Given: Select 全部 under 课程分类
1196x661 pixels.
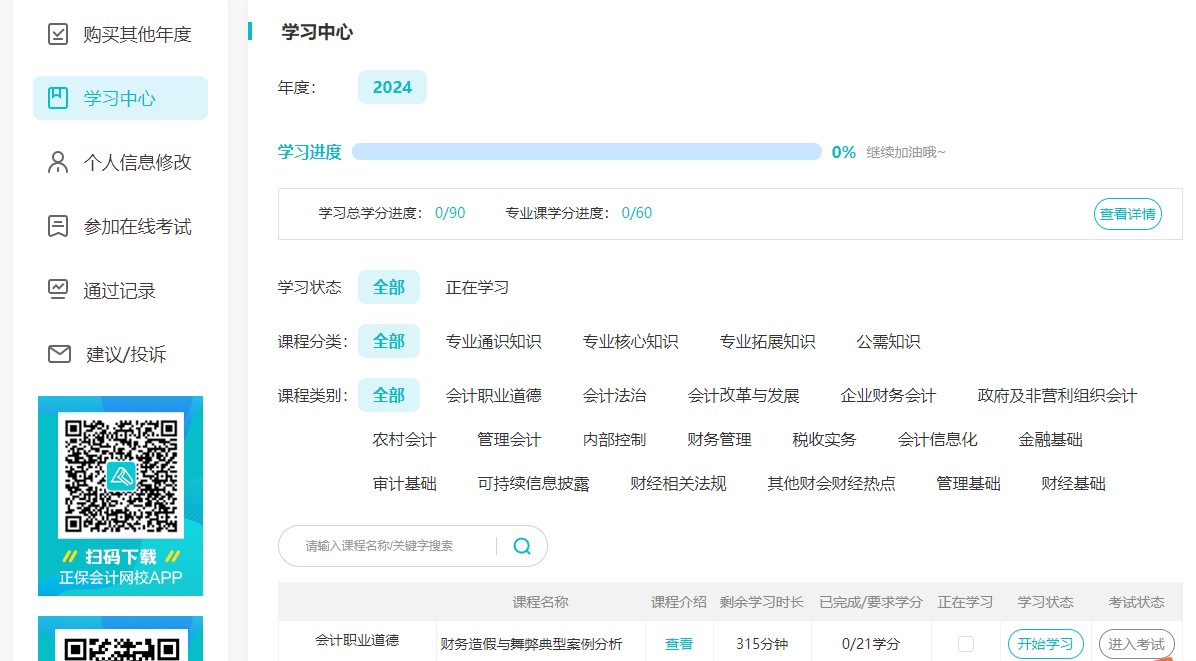Looking at the screenshot, I should tap(389, 341).
